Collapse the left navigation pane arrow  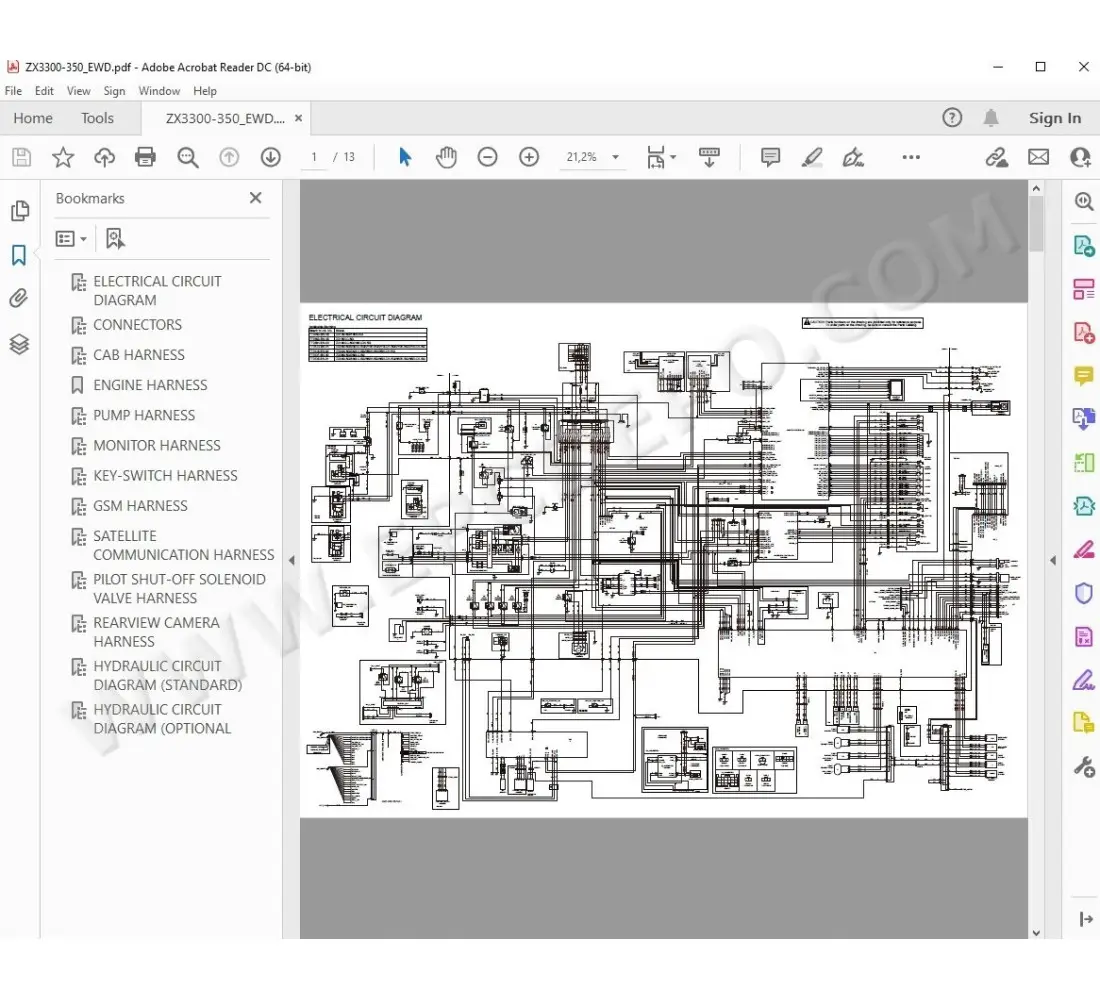pos(291,561)
